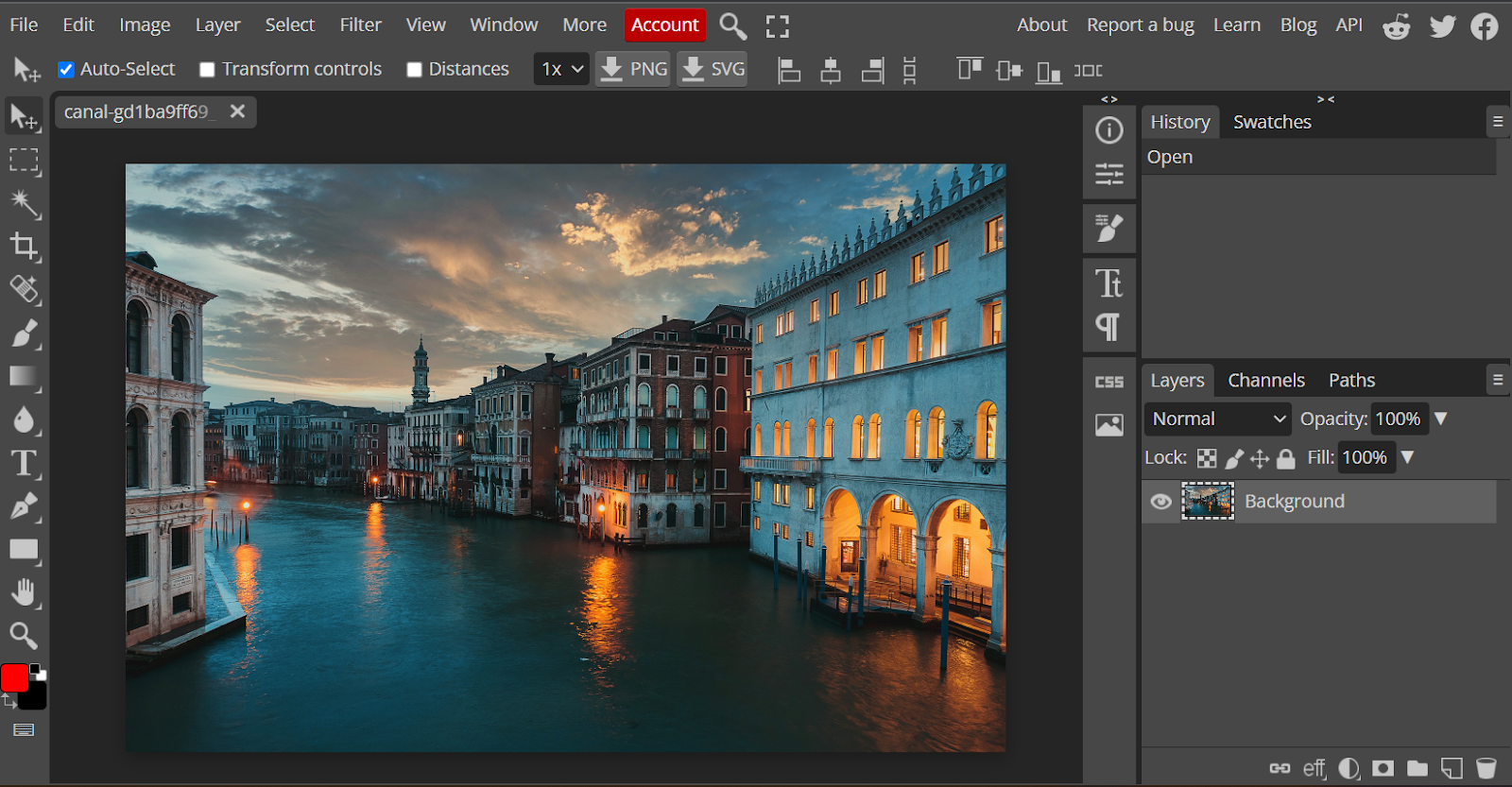Select the Type tool
Viewport: 1512px width, 787px height.
click(24, 463)
